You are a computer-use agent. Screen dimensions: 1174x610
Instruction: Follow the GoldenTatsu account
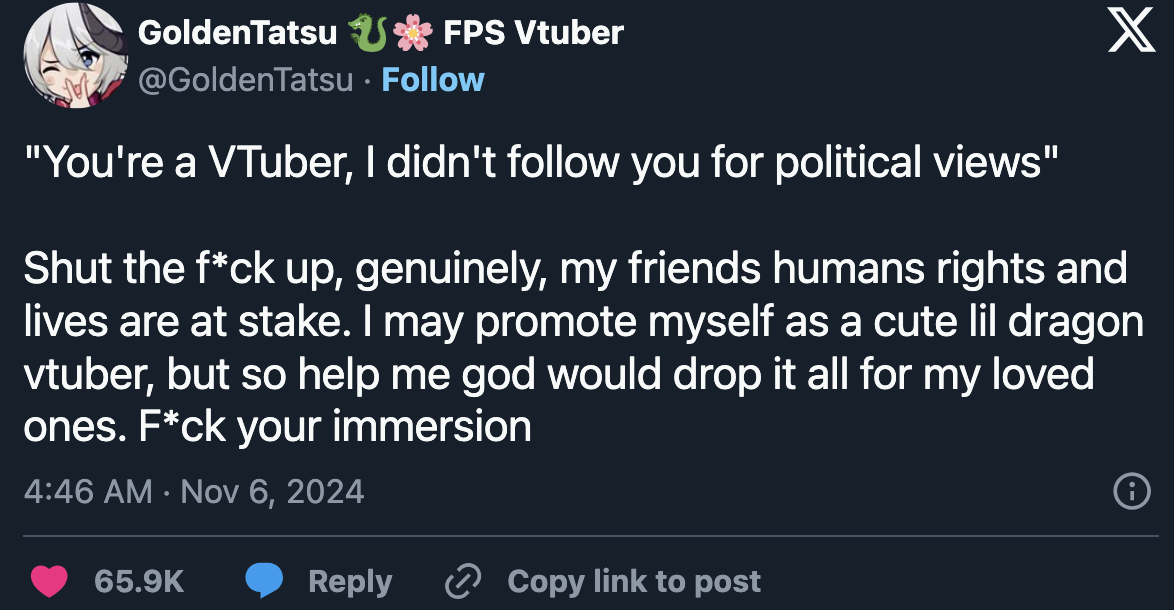tap(433, 79)
